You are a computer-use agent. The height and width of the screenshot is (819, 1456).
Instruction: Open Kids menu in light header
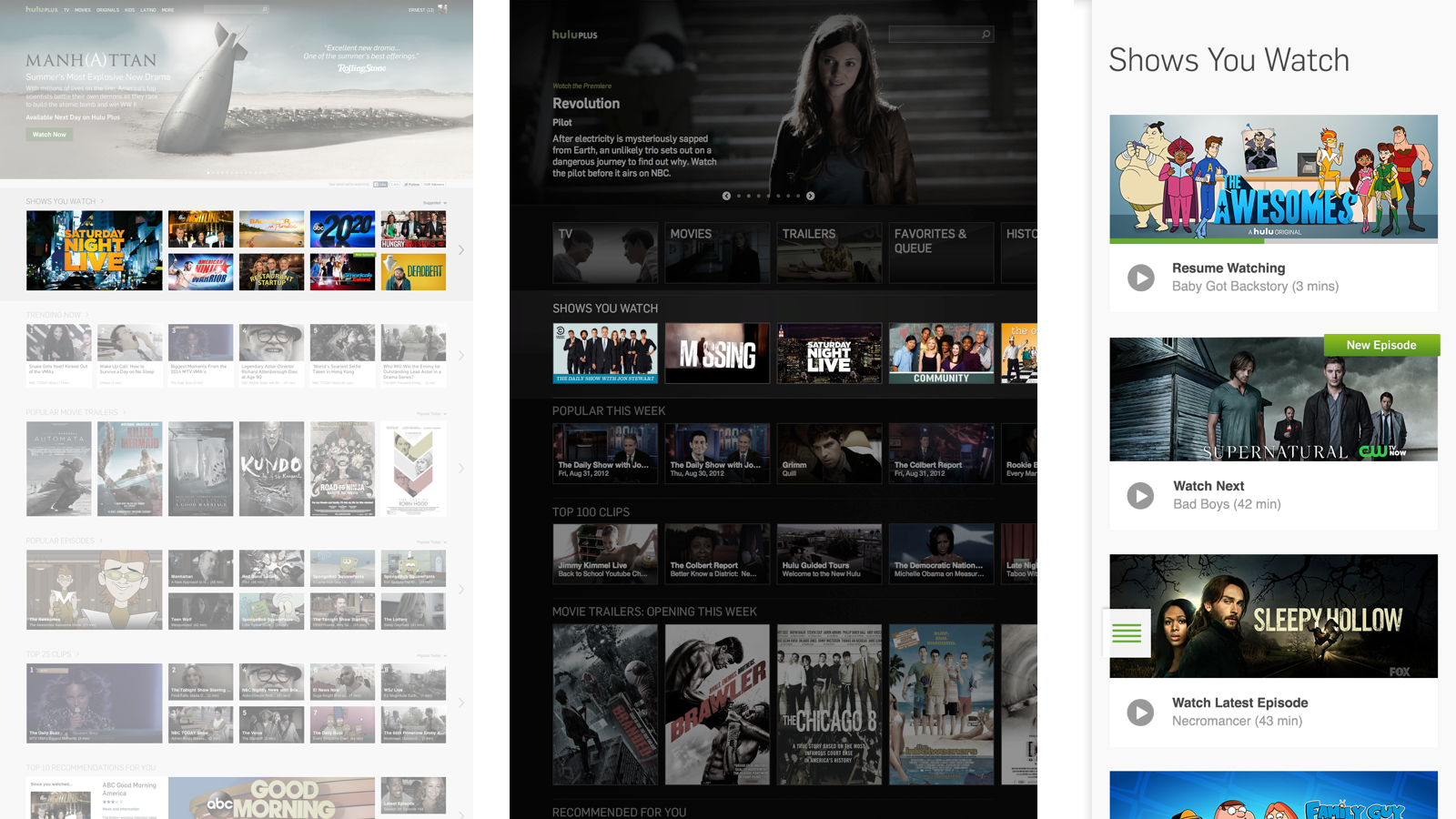tap(129, 10)
